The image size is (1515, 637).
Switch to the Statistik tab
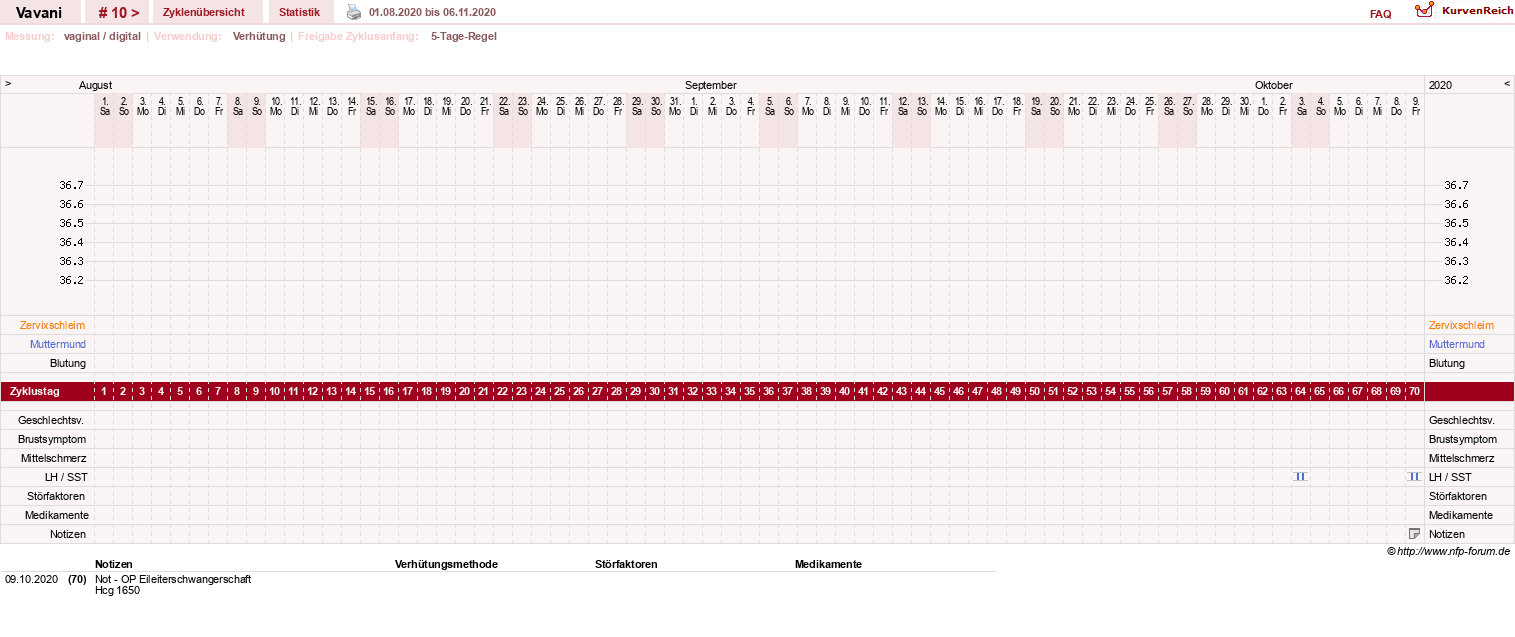(x=300, y=12)
